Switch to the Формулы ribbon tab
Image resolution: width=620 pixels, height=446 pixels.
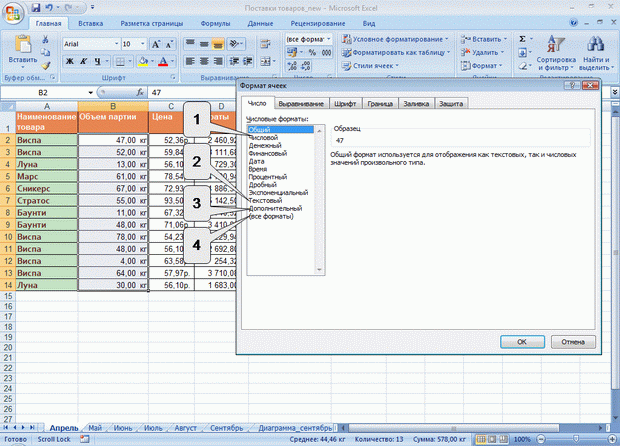coord(215,23)
